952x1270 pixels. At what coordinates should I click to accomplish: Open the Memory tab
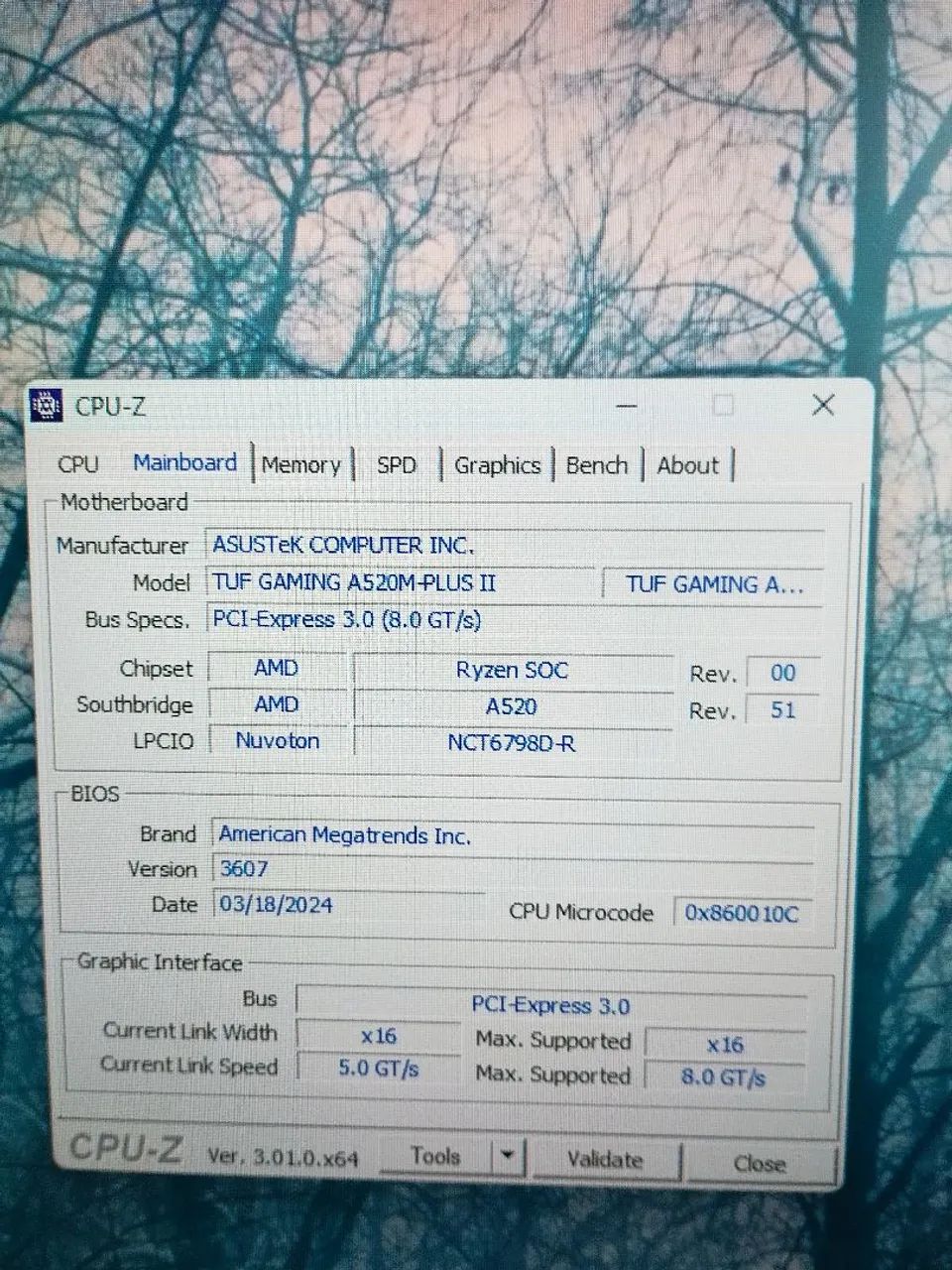(x=301, y=464)
